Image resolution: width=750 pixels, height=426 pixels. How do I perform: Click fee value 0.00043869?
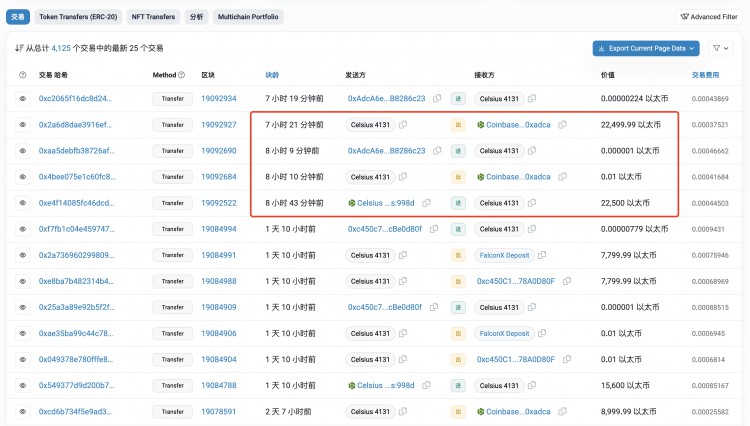pos(710,98)
